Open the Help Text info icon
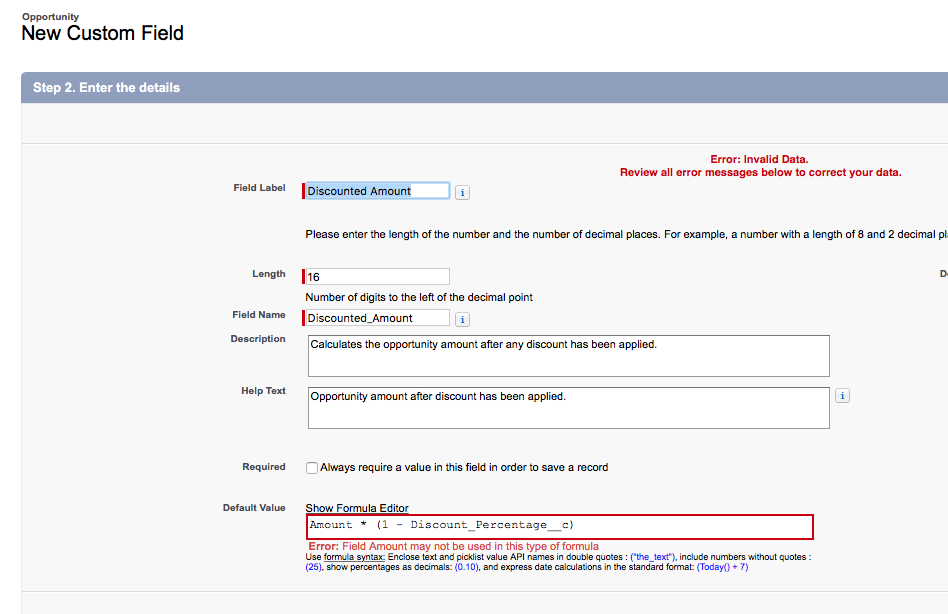Image resolution: width=948 pixels, height=614 pixels. coord(842,396)
